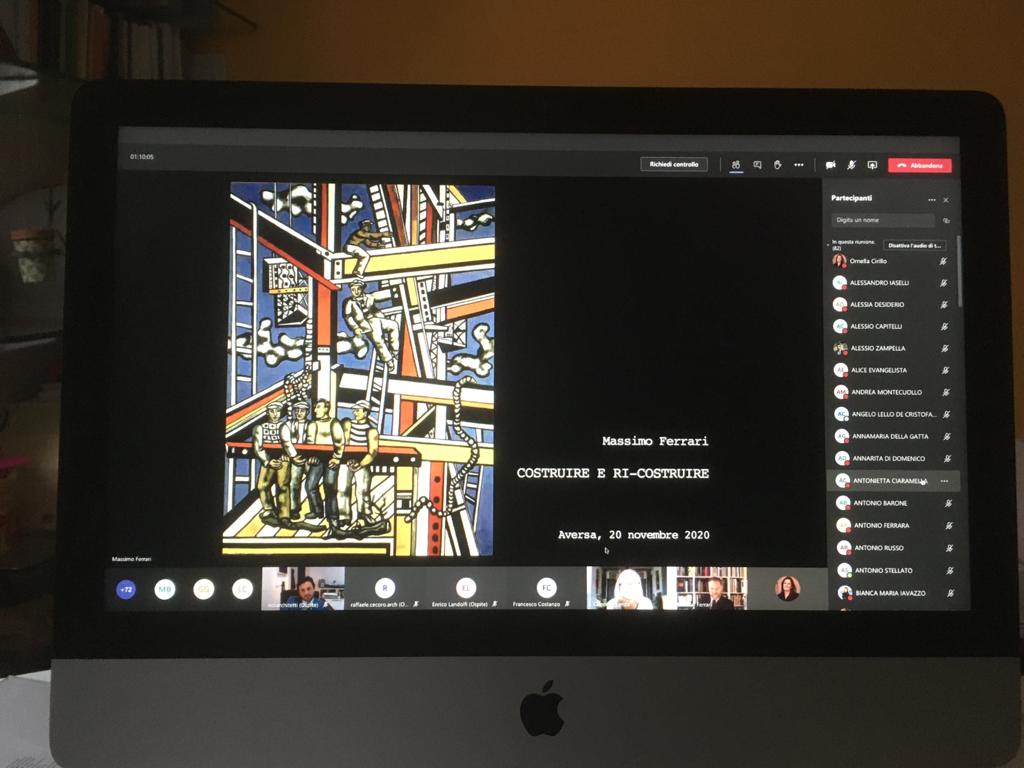
Task: Select Francesco Costanzo participant tile
Action: click(x=546, y=590)
